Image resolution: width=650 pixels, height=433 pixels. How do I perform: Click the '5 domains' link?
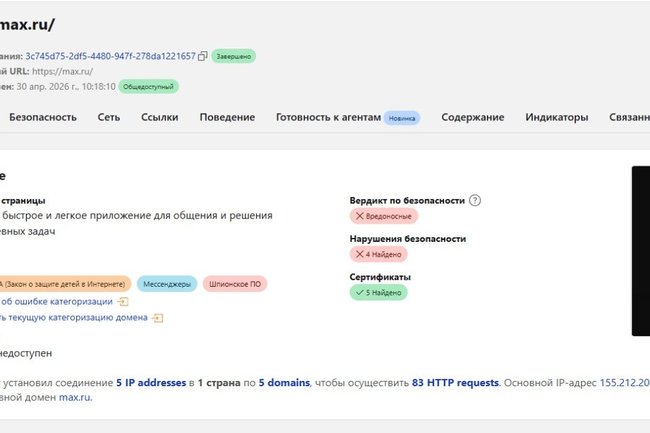[x=285, y=382]
